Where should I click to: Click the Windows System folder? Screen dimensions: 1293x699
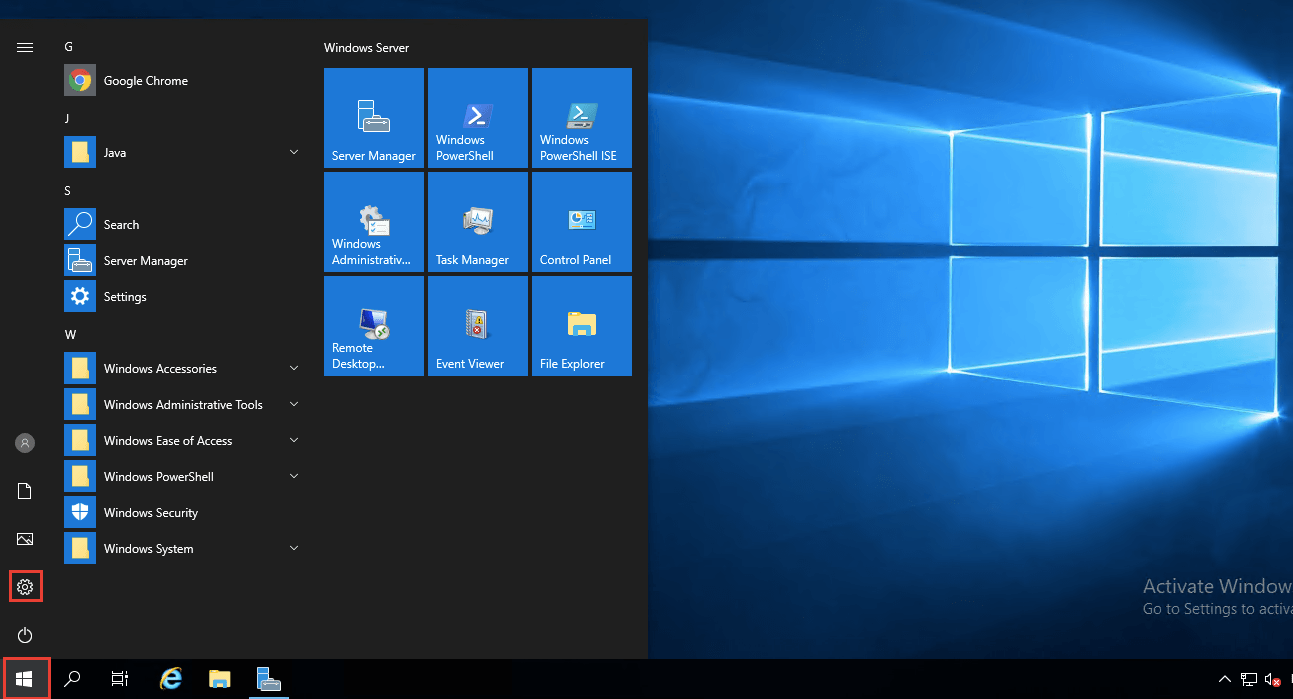(x=184, y=549)
